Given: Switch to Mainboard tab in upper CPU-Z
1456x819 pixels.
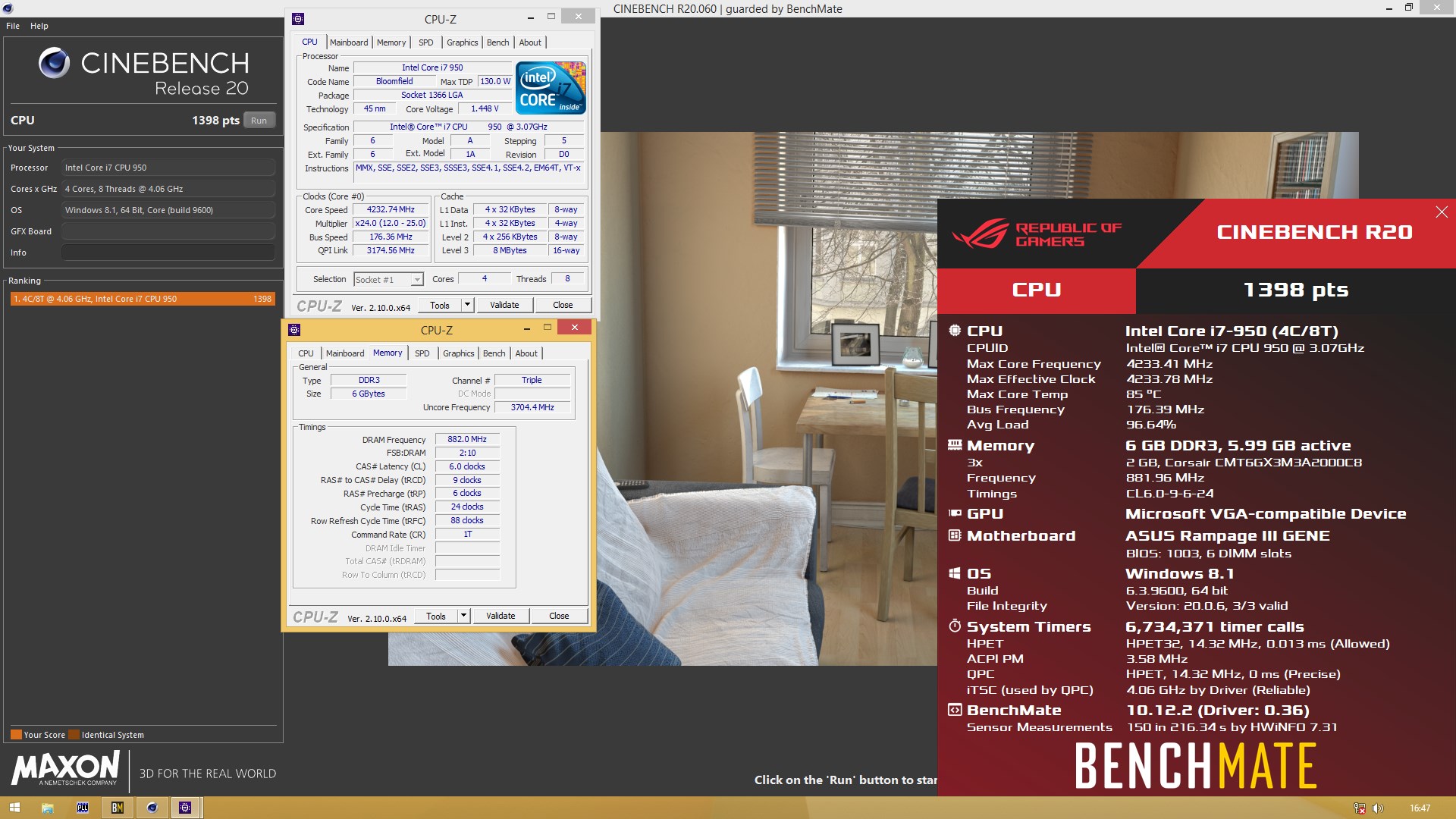Looking at the screenshot, I should [x=349, y=42].
